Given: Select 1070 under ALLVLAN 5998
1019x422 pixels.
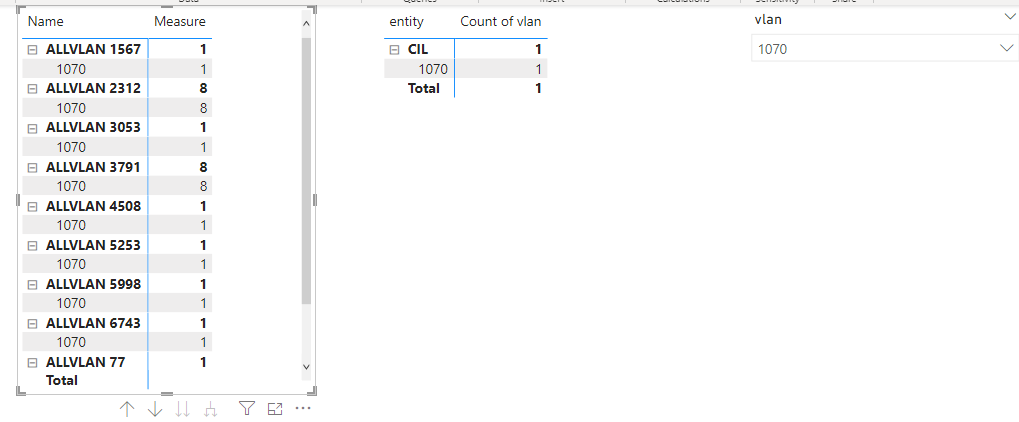Looking at the screenshot, I should click(x=71, y=303).
